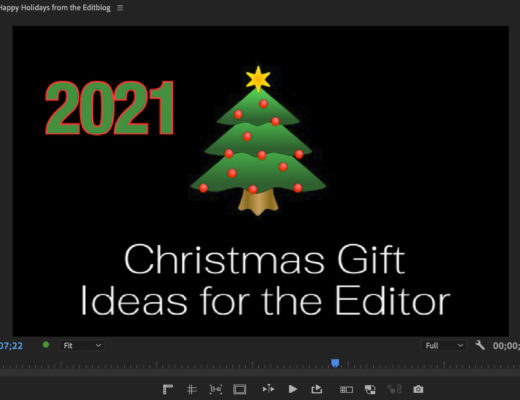The height and width of the screenshot is (400, 520).
Task: Toggle the Show Guides hash icon
Action: (x=191, y=389)
